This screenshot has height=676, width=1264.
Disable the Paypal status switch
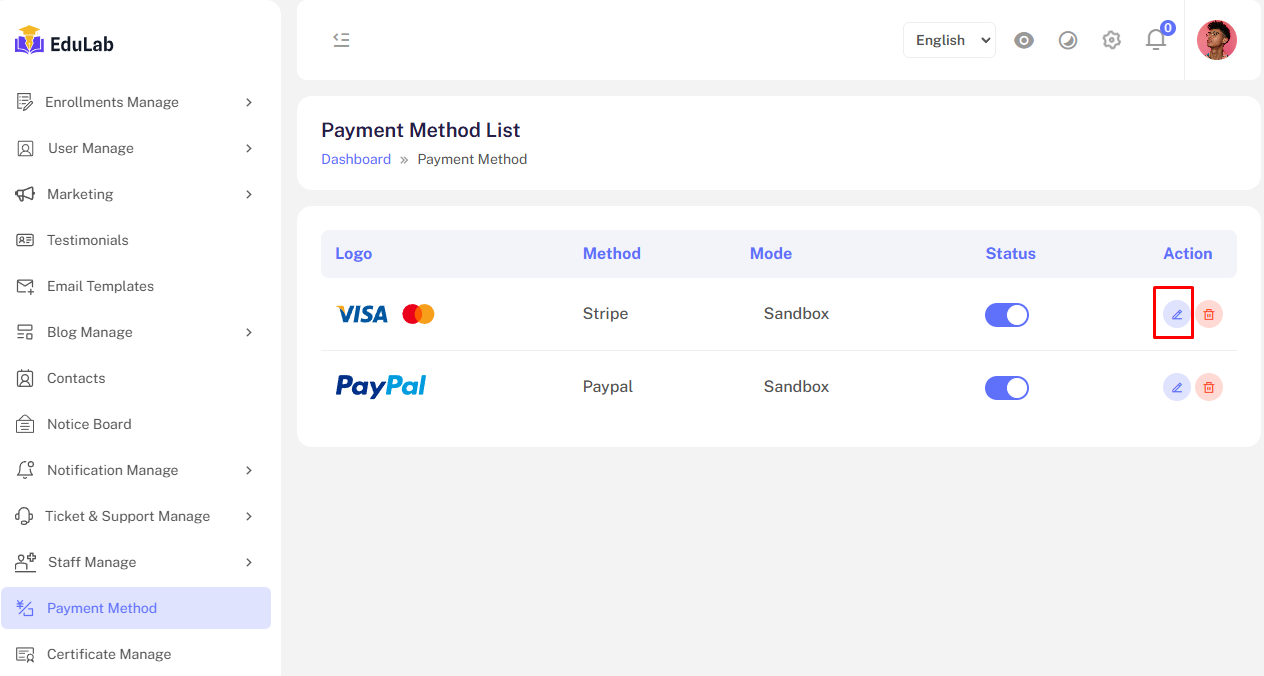(1007, 388)
